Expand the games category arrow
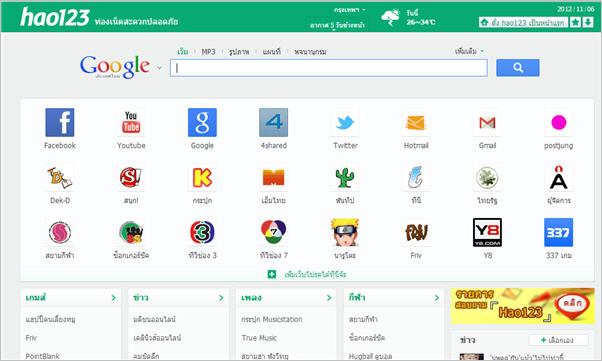The height and width of the screenshot is (361, 602). (x=113, y=298)
